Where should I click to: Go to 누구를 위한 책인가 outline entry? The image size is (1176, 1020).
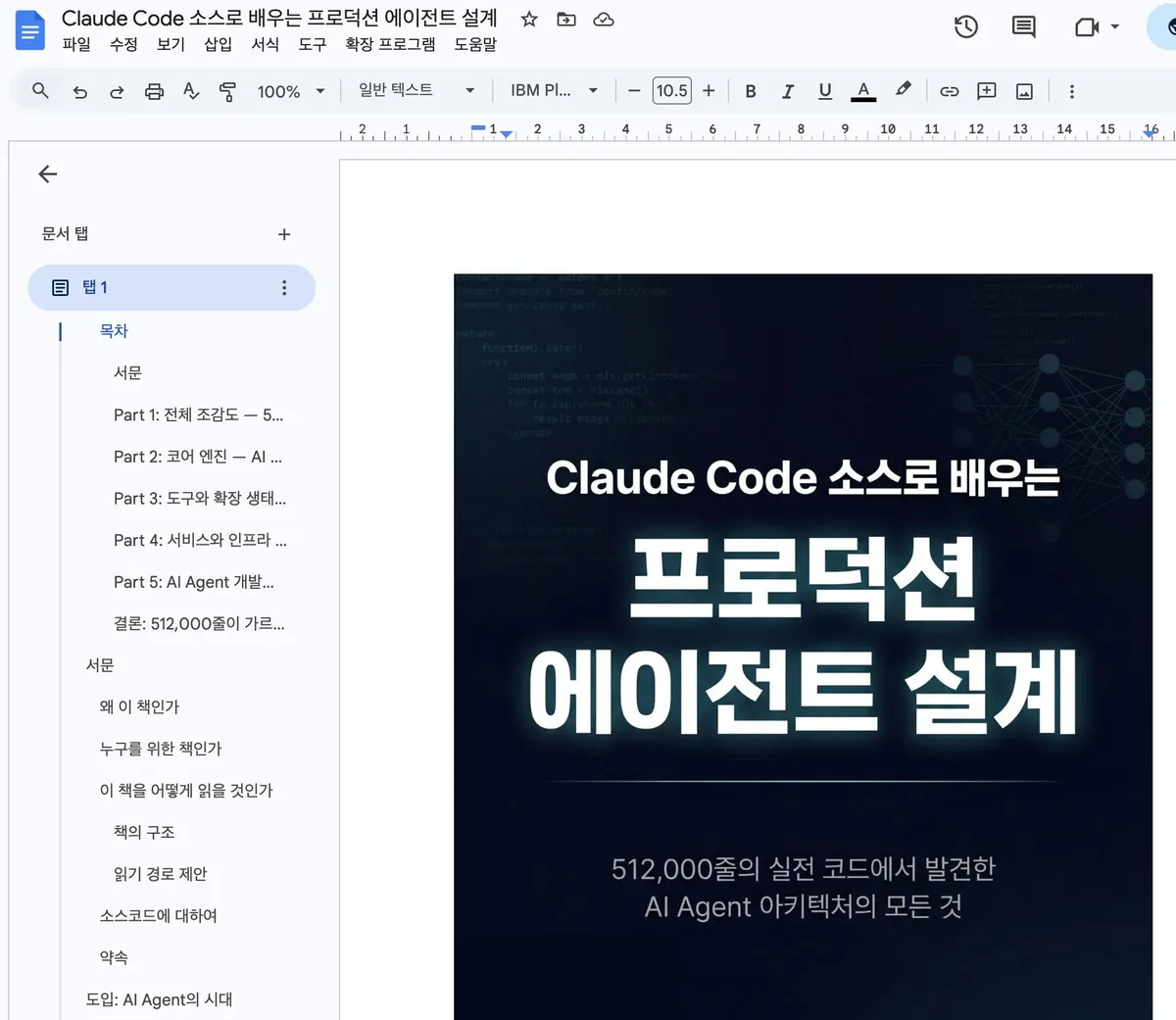161,749
